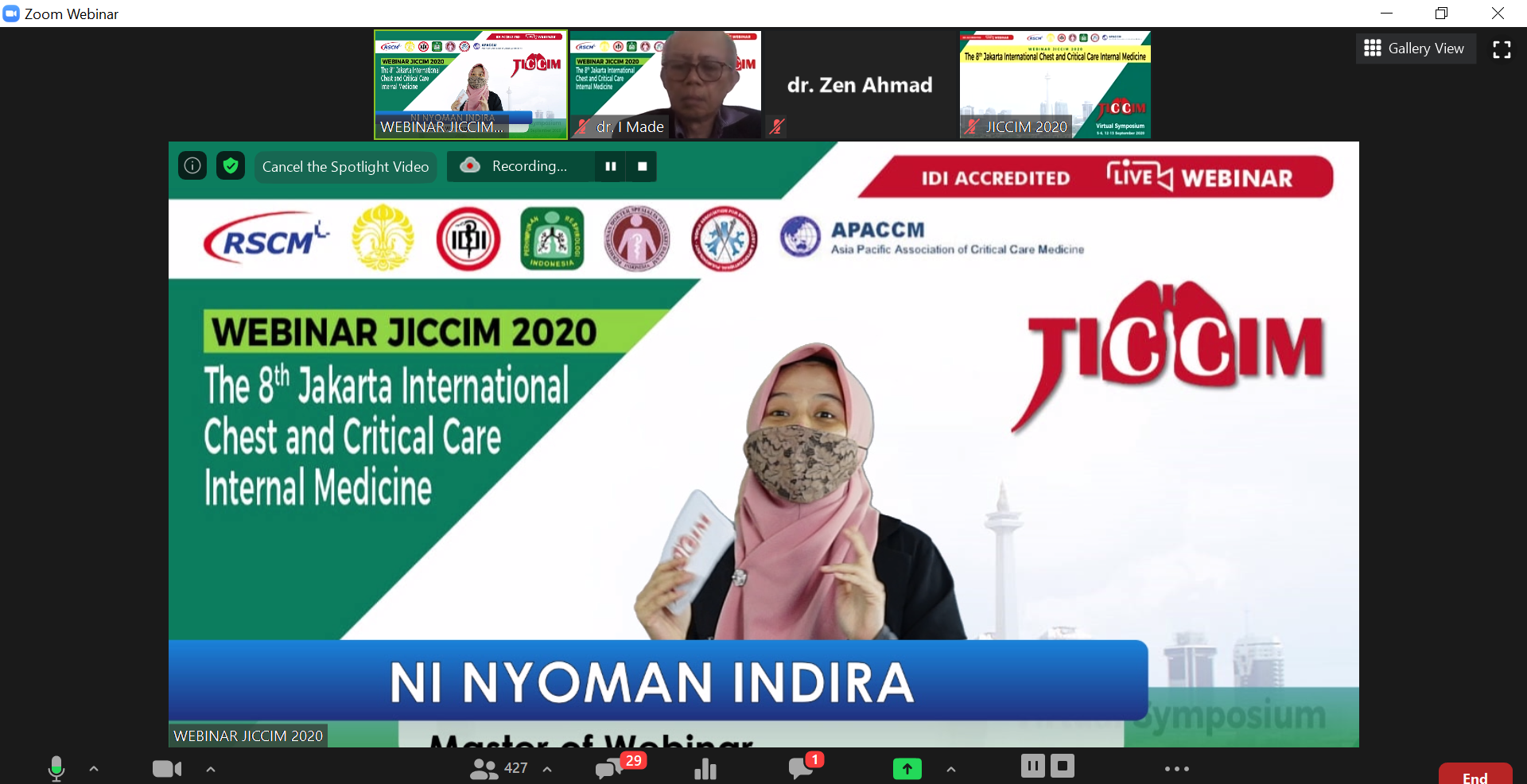The width and height of the screenshot is (1527, 784).
Task: Open meeting information icon
Action: [x=192, y=165]
